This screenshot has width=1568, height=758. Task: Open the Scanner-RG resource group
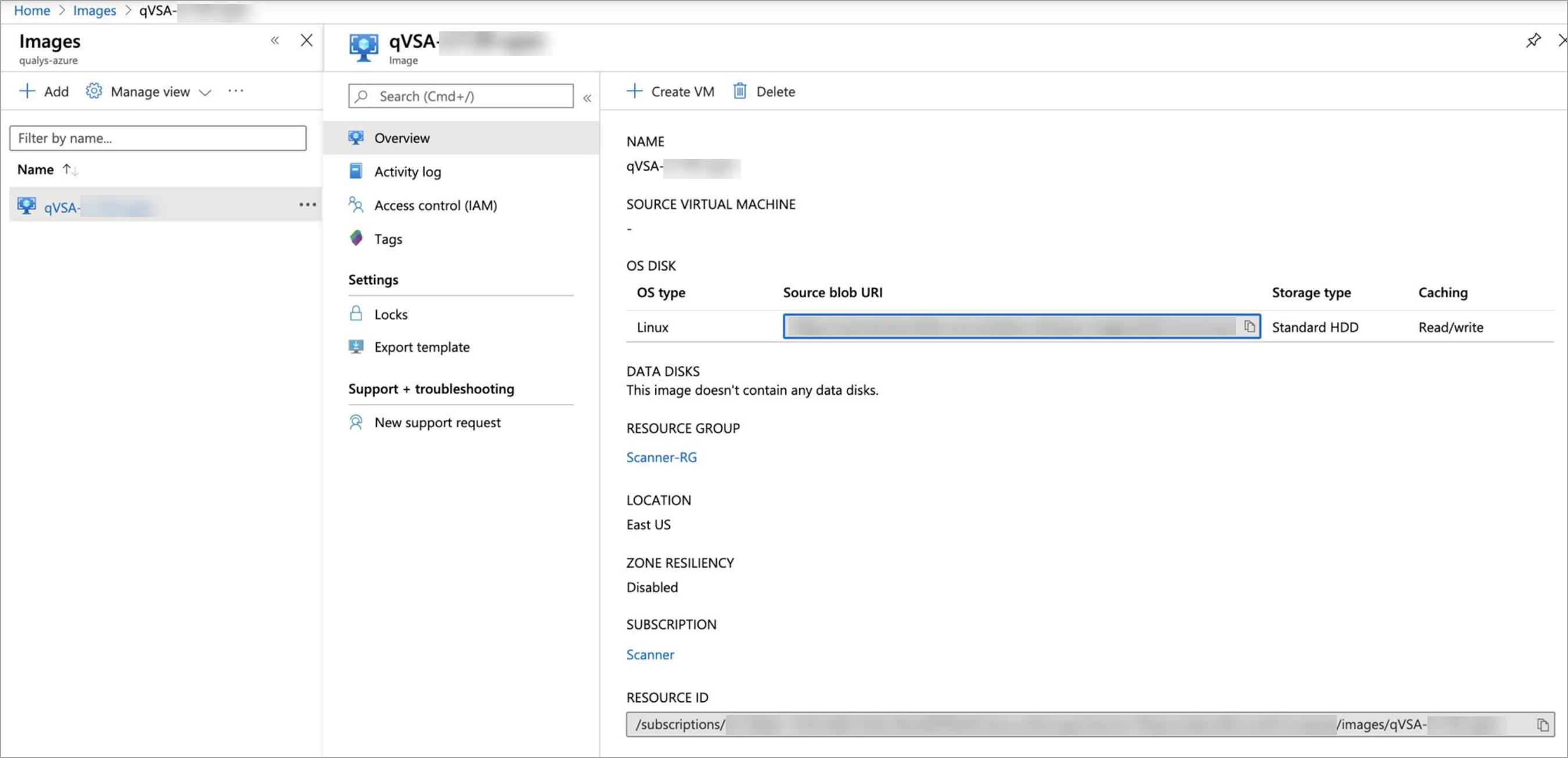(661, 457)
